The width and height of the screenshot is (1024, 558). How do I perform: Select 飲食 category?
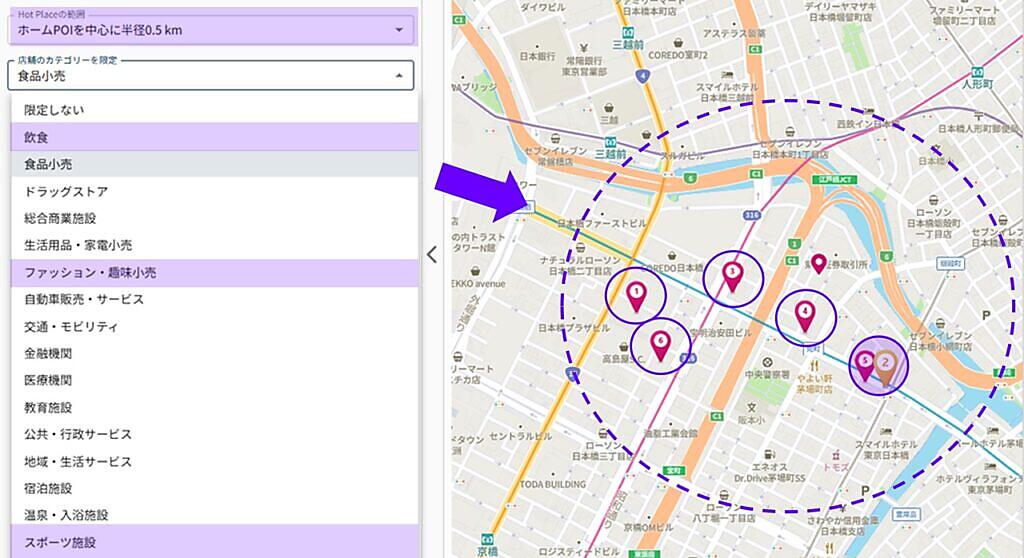coord(36,136)
